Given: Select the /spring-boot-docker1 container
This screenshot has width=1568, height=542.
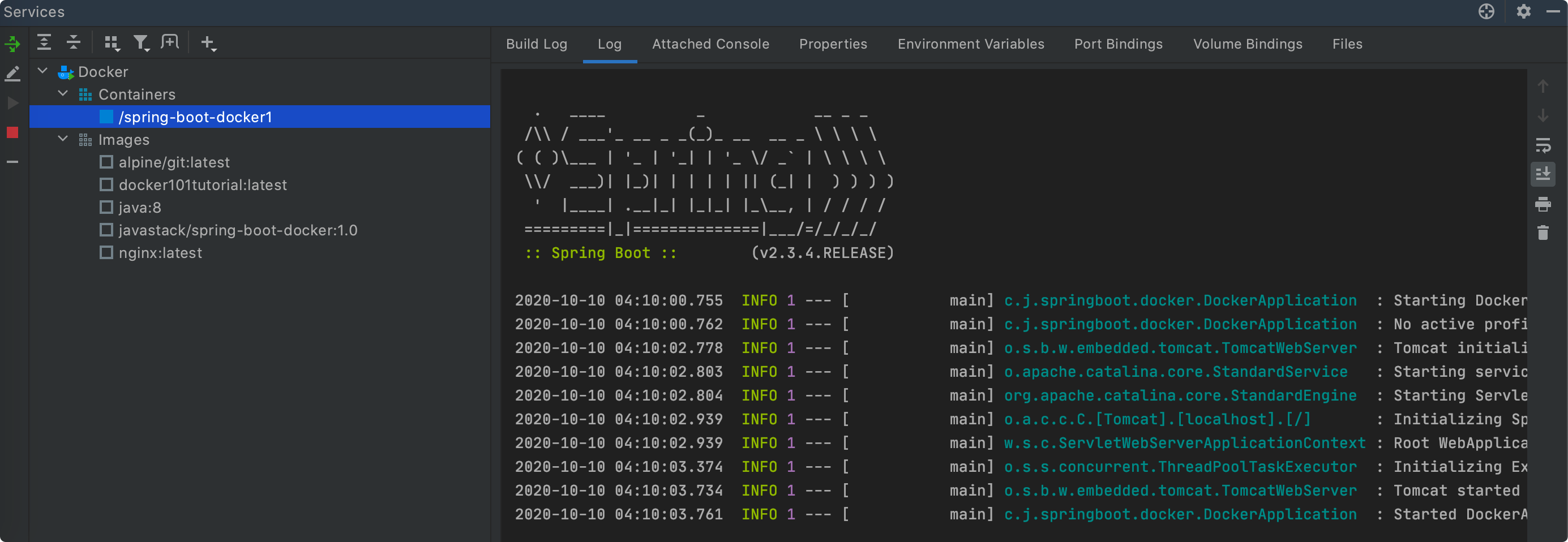Looking at the screenshot, I should 260,117.
